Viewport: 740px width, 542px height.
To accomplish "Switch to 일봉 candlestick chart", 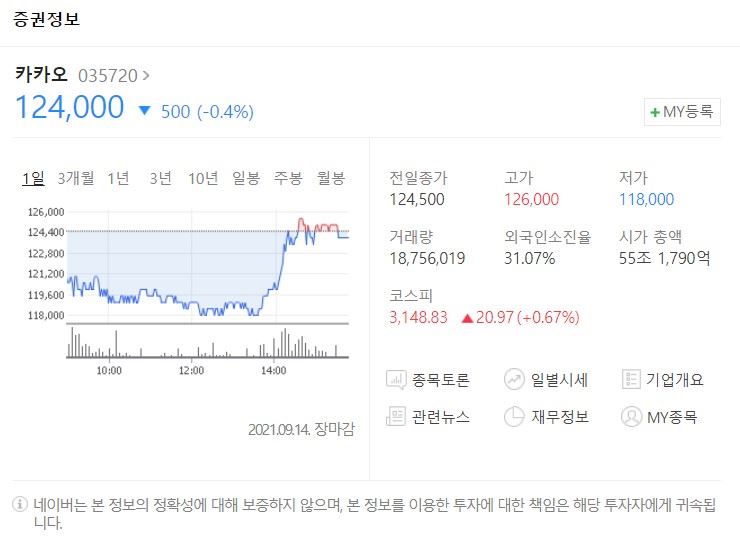I will pyautogui.click(x=246, y=178).
